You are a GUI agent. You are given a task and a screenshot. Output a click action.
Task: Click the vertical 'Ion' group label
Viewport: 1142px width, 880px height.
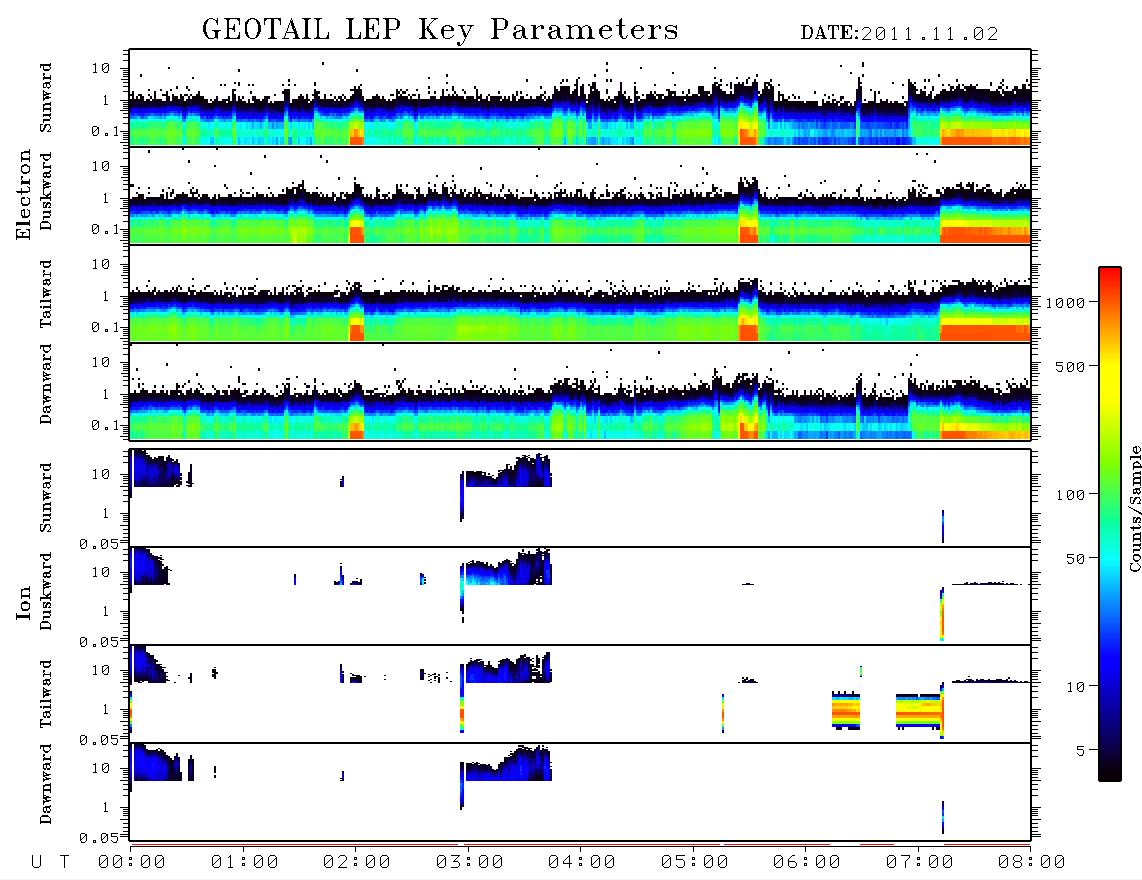(23, 602)
